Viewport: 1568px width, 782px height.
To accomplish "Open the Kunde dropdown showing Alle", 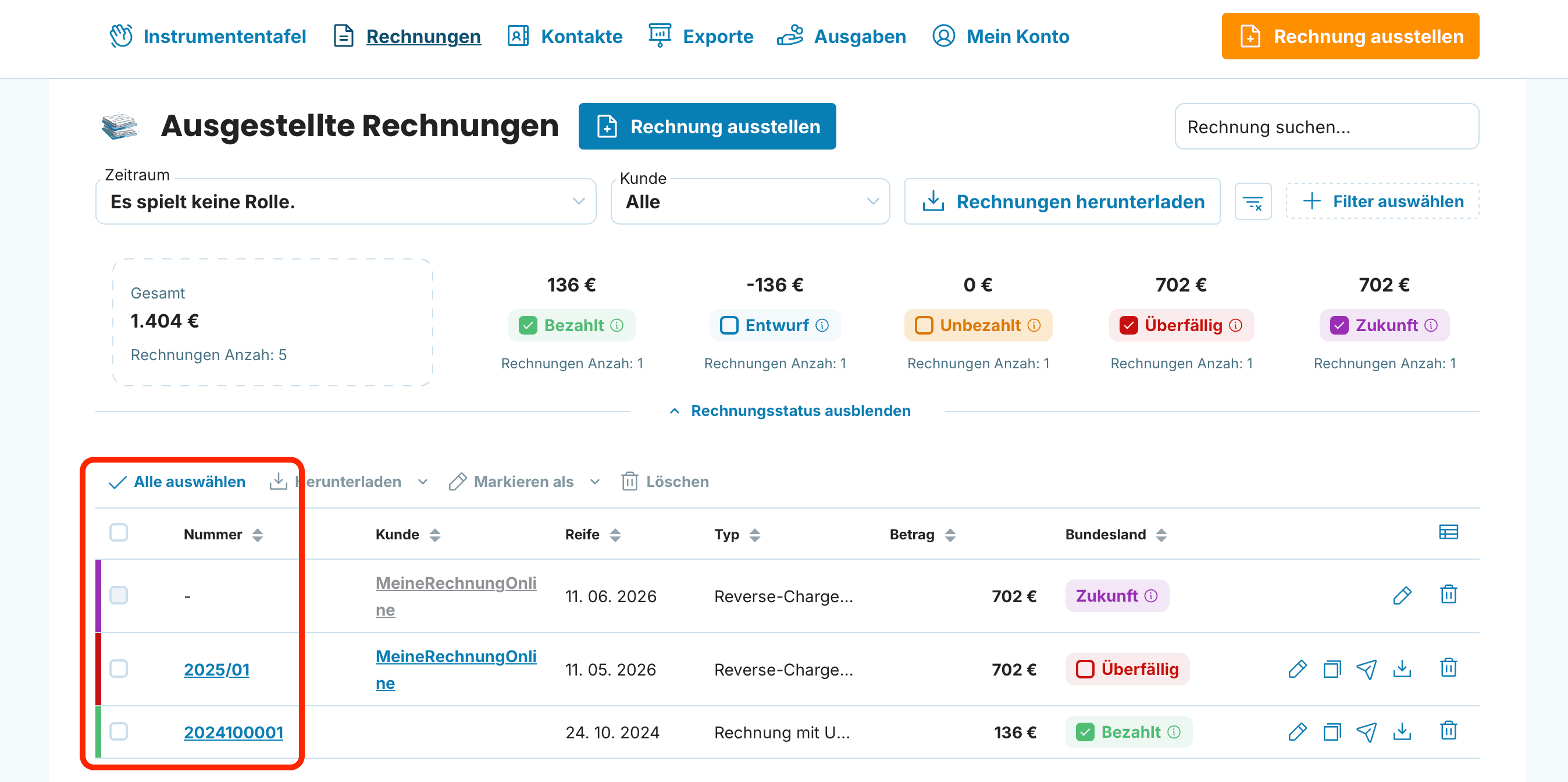I will click(750, 201).
